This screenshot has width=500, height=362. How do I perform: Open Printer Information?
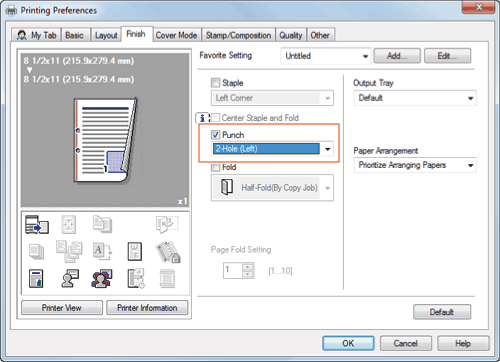click(147, 308)
